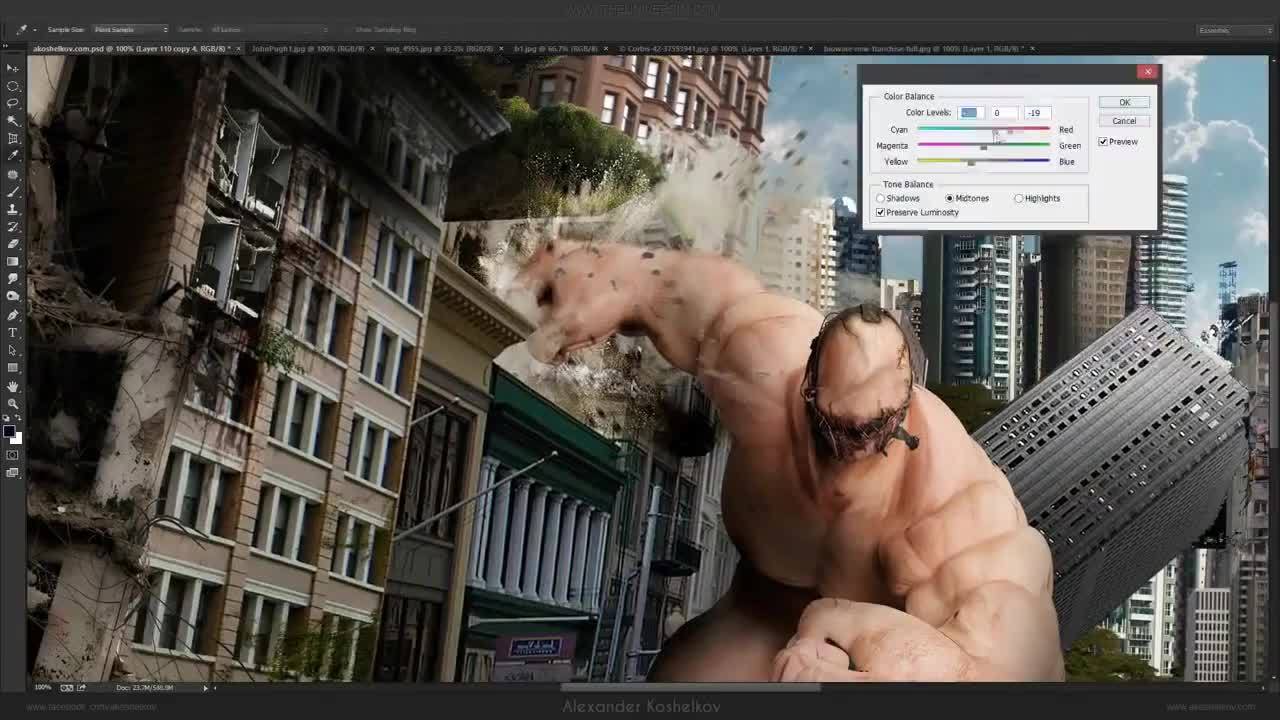Confirm Color Balance with OK

tap(1124, 102)
